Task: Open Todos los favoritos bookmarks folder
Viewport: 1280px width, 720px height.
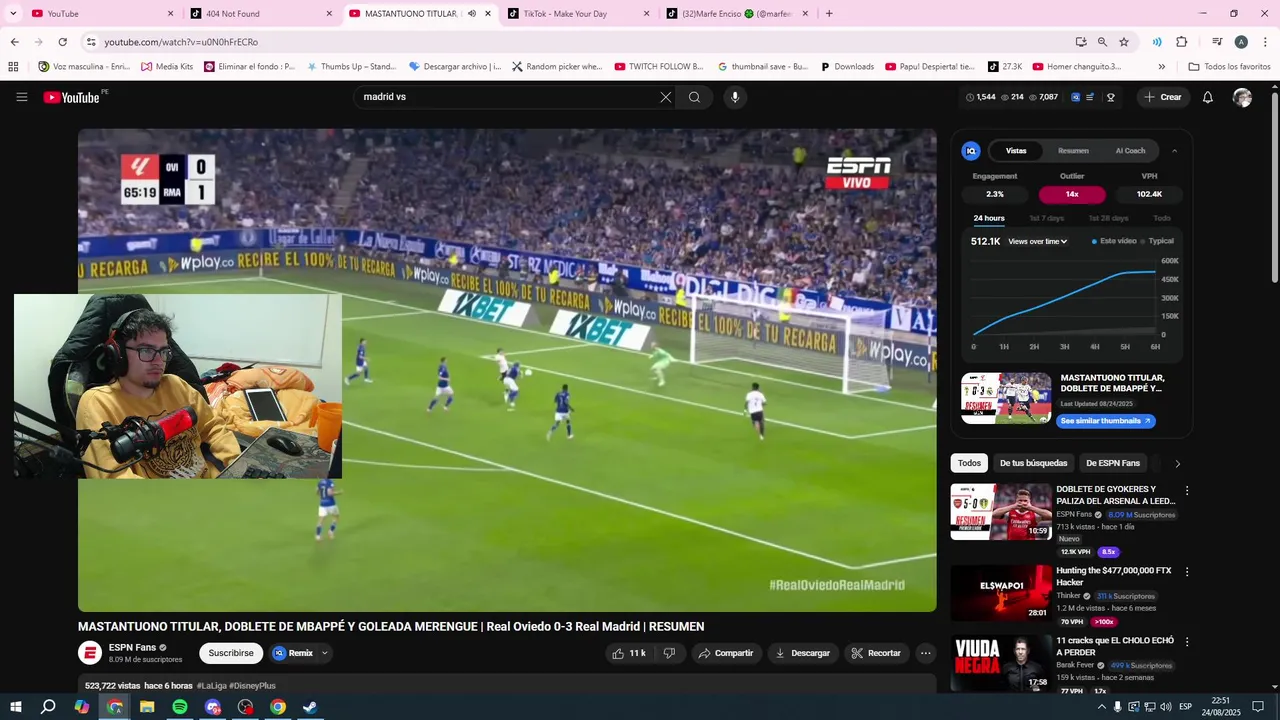Action: pyautogui.click(x=1230, y=67)
